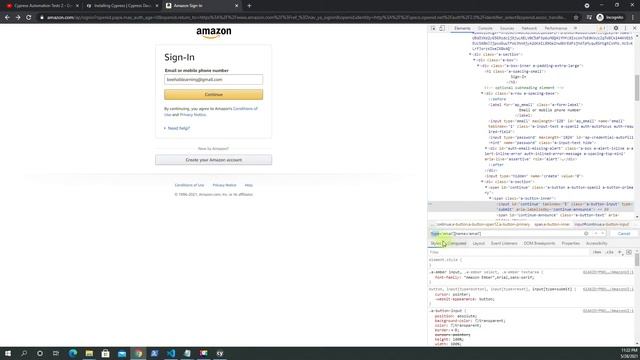This screenshot has width=640, height=360.
Task: Open the Event Listeners tab
Action: point(504,243)
